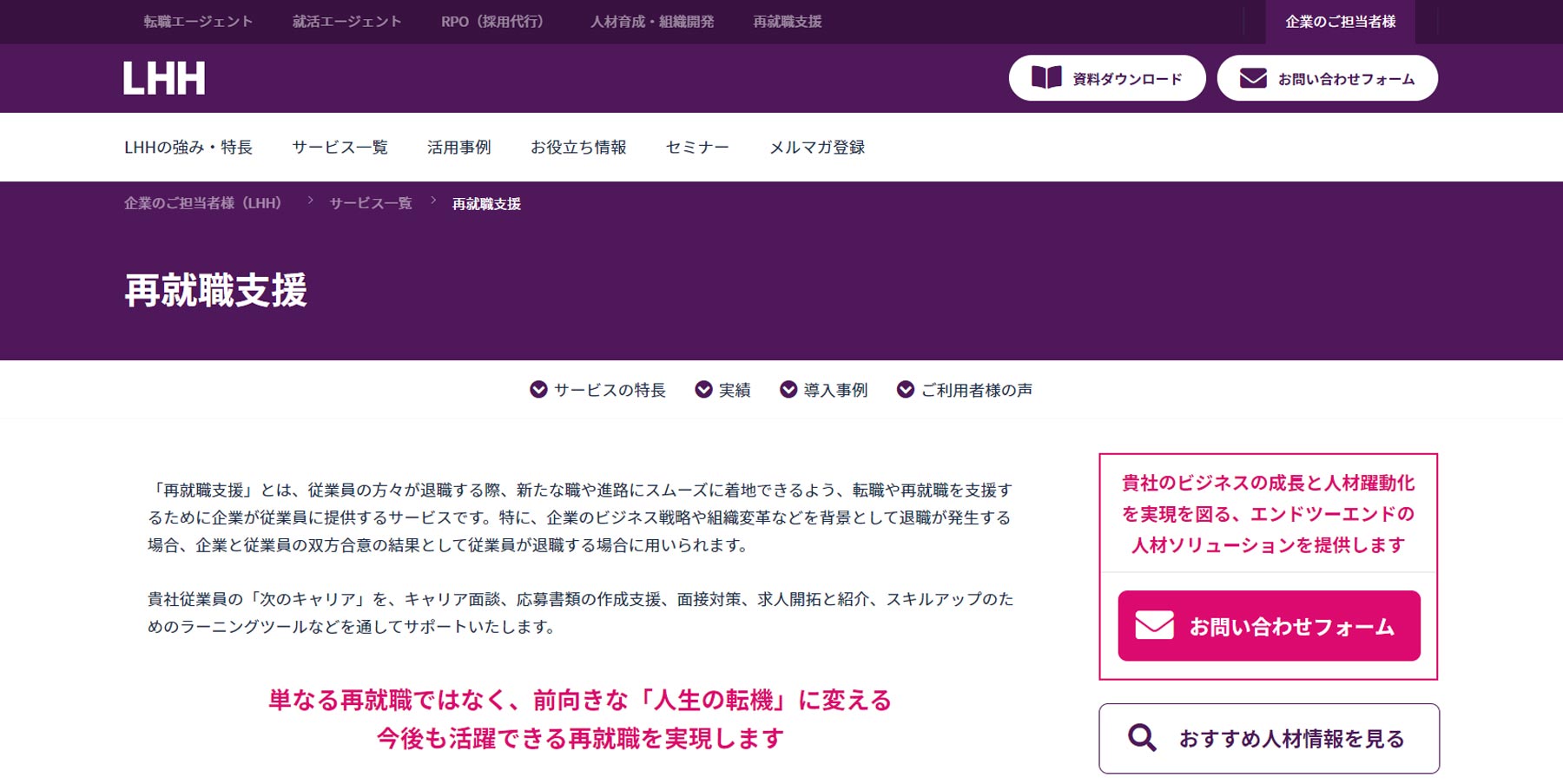Viewport: 1563px width, 784px height.
Task: Jump to サービスの特長 section
Action: tap(610, 390)
